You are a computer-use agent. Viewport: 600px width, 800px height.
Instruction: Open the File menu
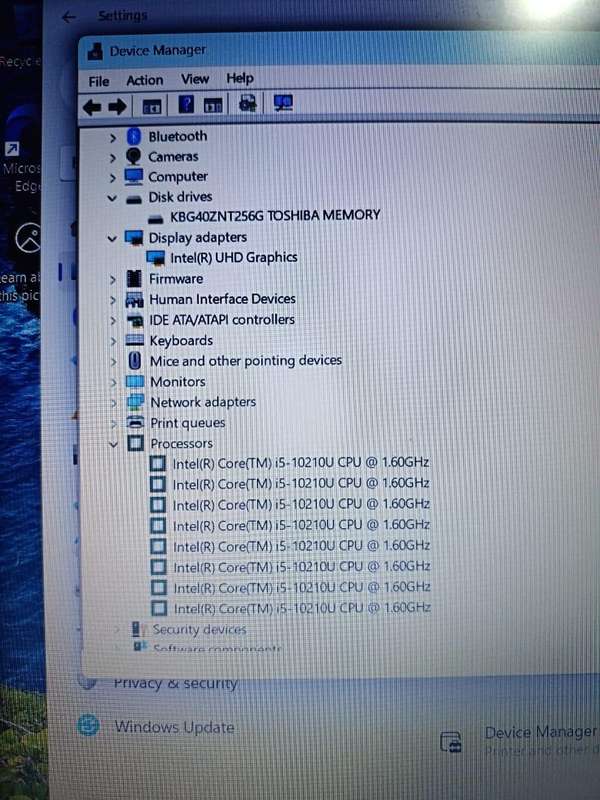click(98, 82)
